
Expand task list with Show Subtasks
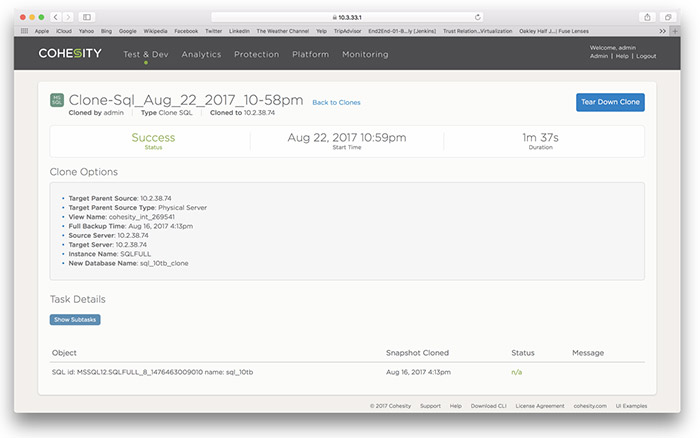pyautogui.click(x=75, y=319)
